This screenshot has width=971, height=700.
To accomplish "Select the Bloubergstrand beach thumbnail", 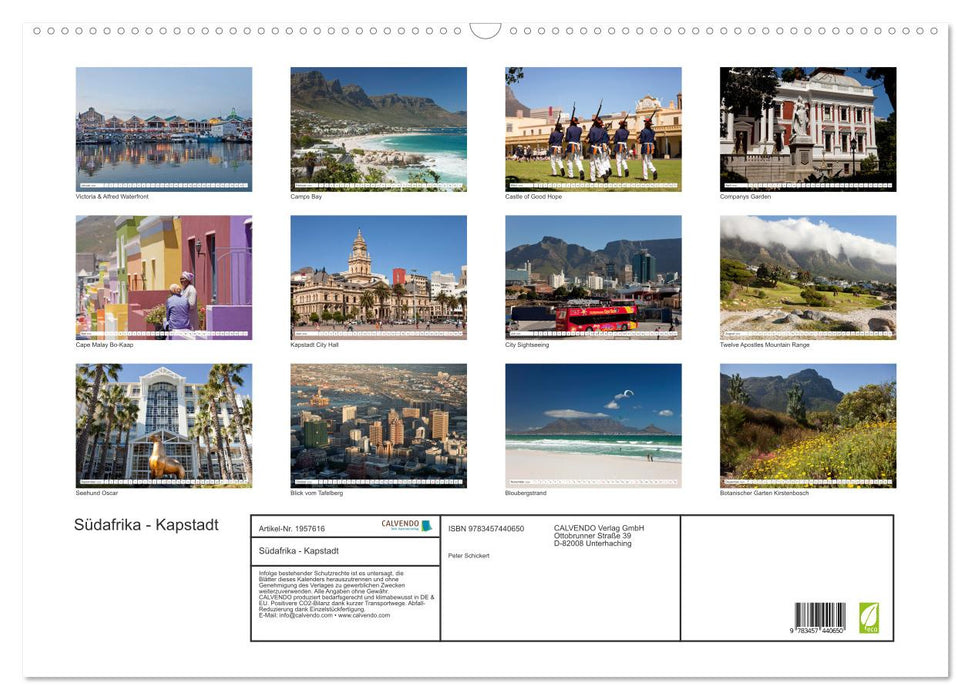I will [x=592, y=424].
